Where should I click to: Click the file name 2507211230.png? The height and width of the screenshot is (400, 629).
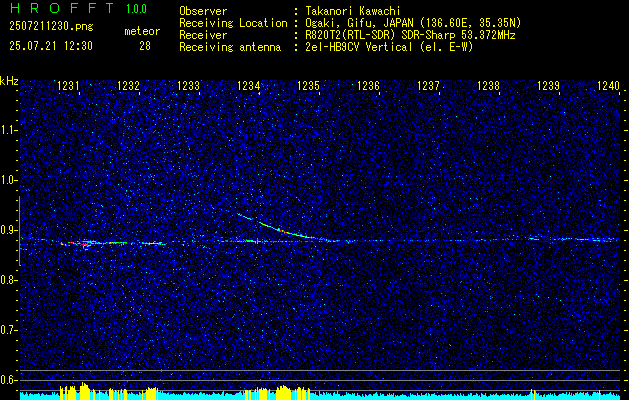point(51,27)
